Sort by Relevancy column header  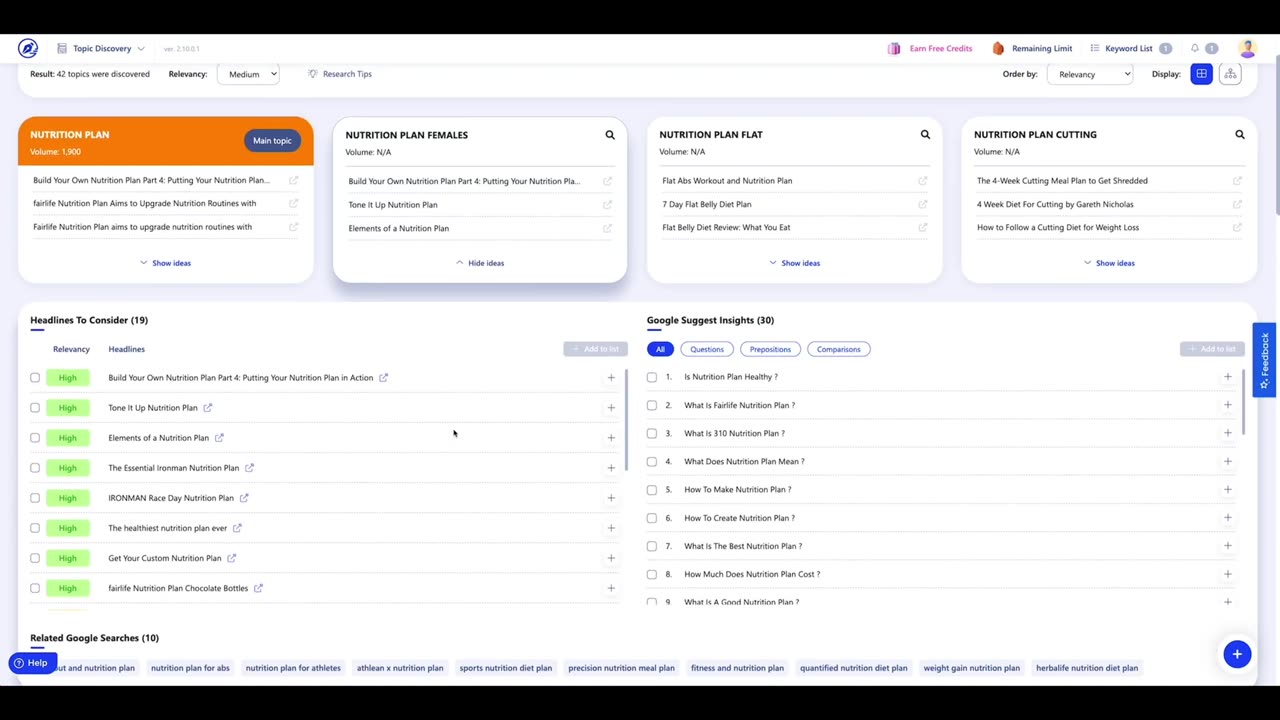click(71, 349)
